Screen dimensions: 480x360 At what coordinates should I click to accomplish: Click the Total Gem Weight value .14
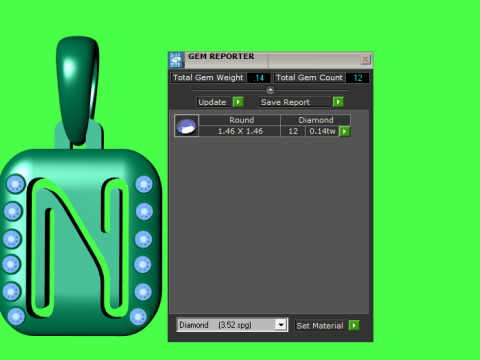tap(259, 78)
